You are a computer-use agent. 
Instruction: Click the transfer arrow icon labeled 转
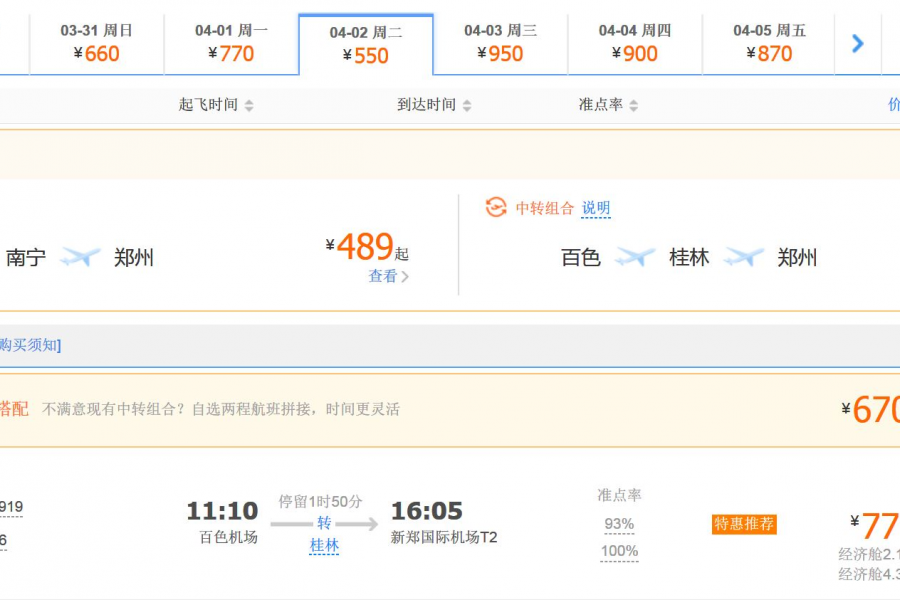[325, 521]
